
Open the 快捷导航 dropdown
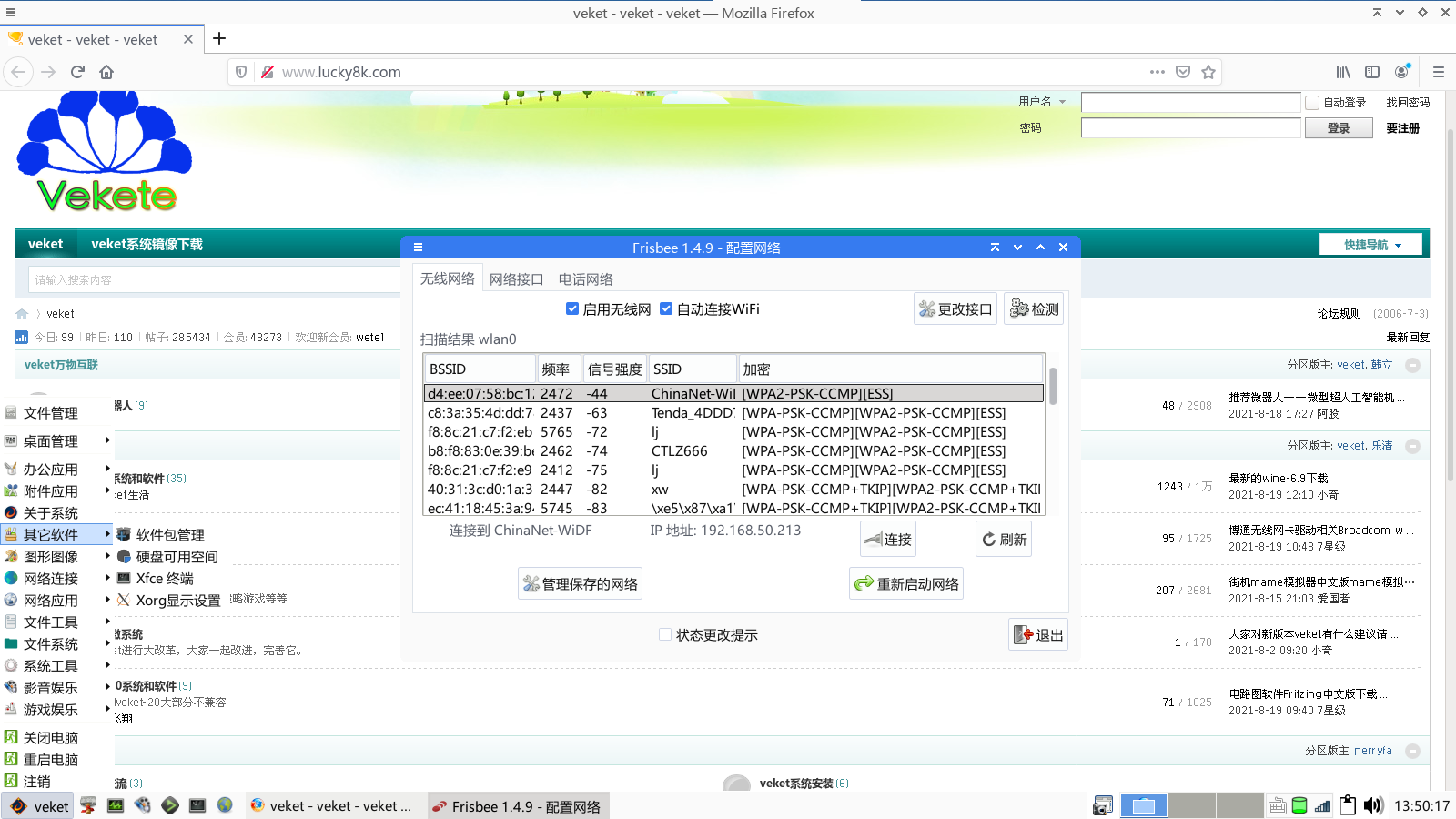[1371, 245]
